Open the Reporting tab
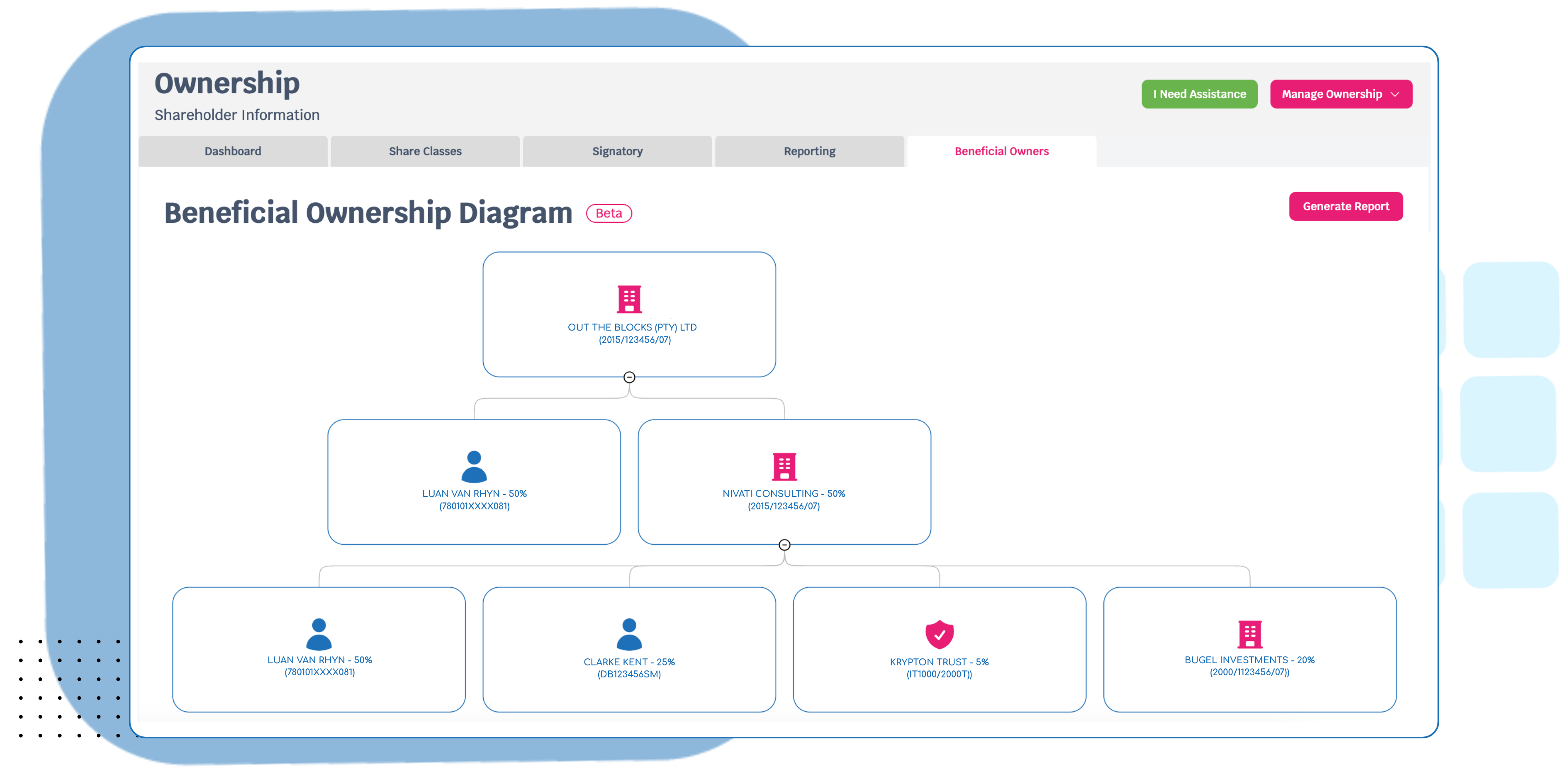The width and height of the screenshot is (1568, 784). click(x=809, y=151)
